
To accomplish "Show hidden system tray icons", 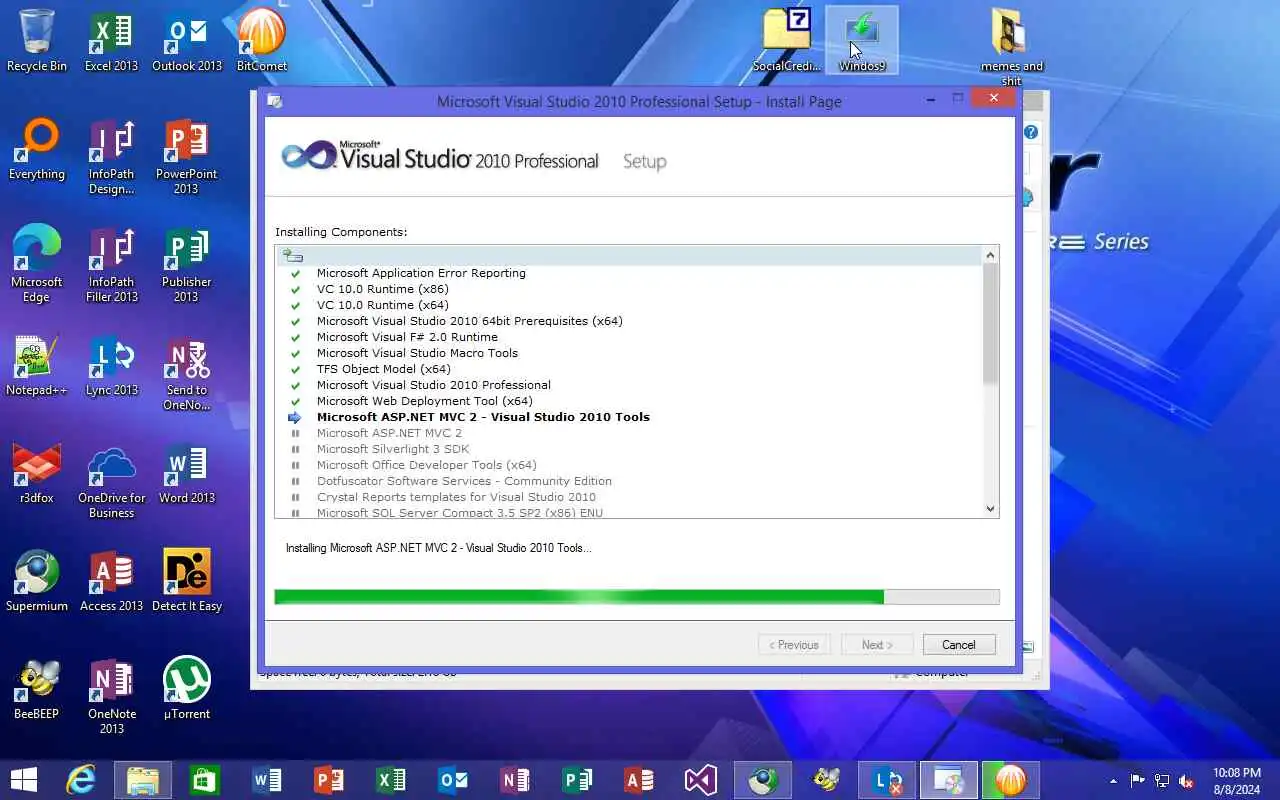I will [x=1113, y=781].
